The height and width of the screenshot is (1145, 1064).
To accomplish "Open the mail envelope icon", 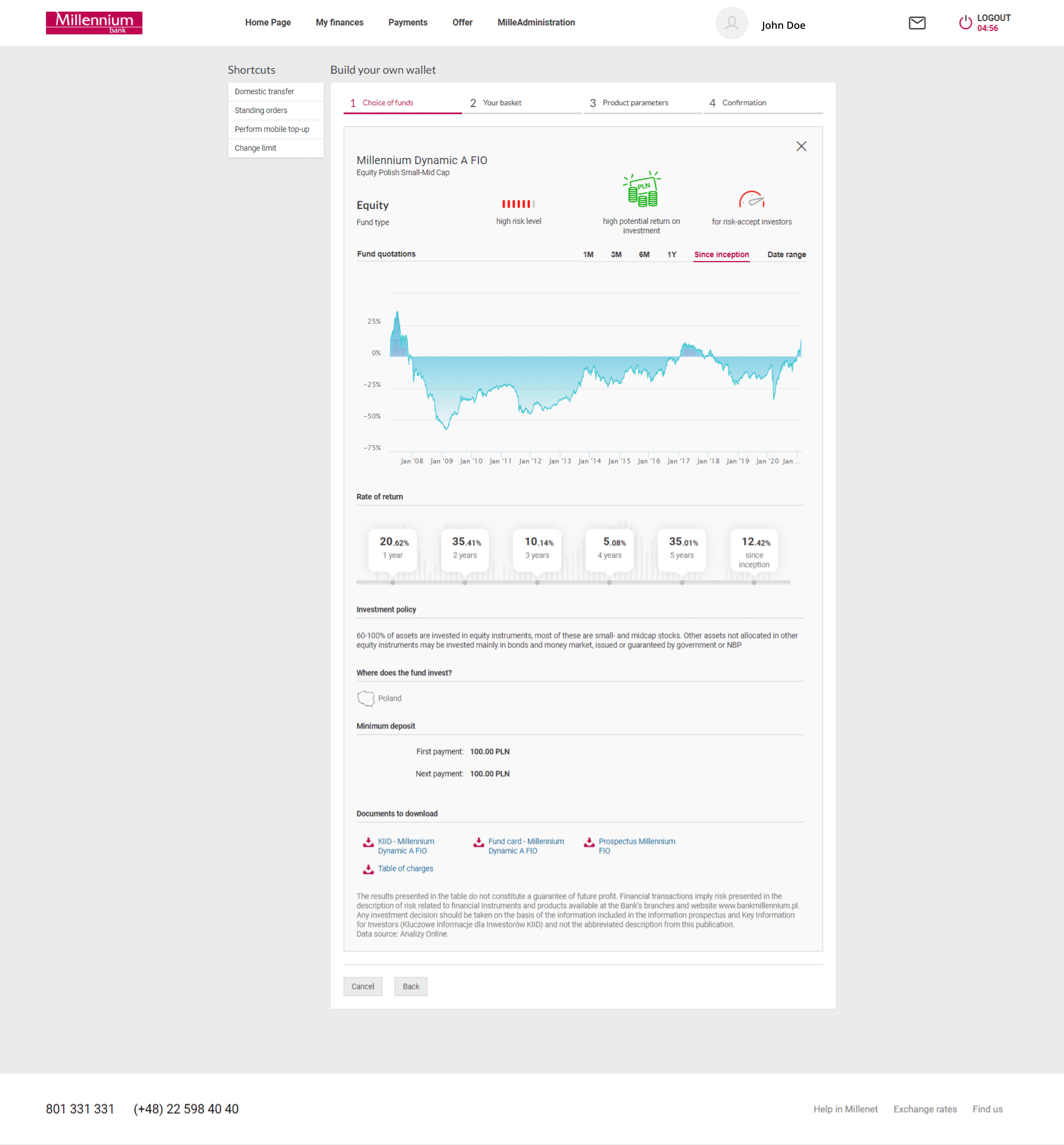I will [x=917, y=23].
